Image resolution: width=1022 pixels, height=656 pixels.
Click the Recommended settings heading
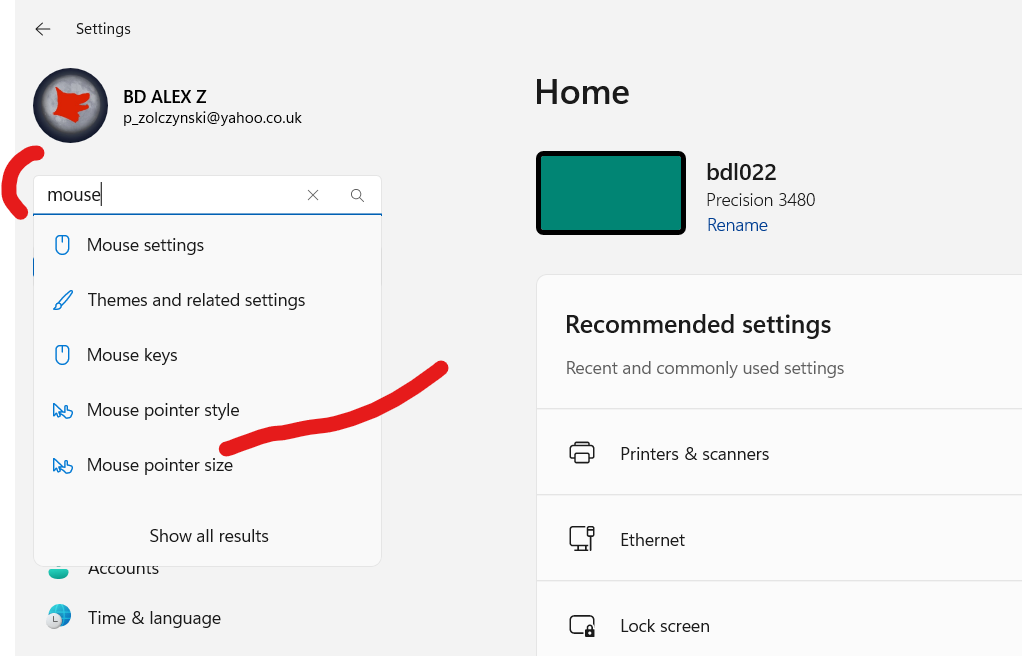click(698, 325)
